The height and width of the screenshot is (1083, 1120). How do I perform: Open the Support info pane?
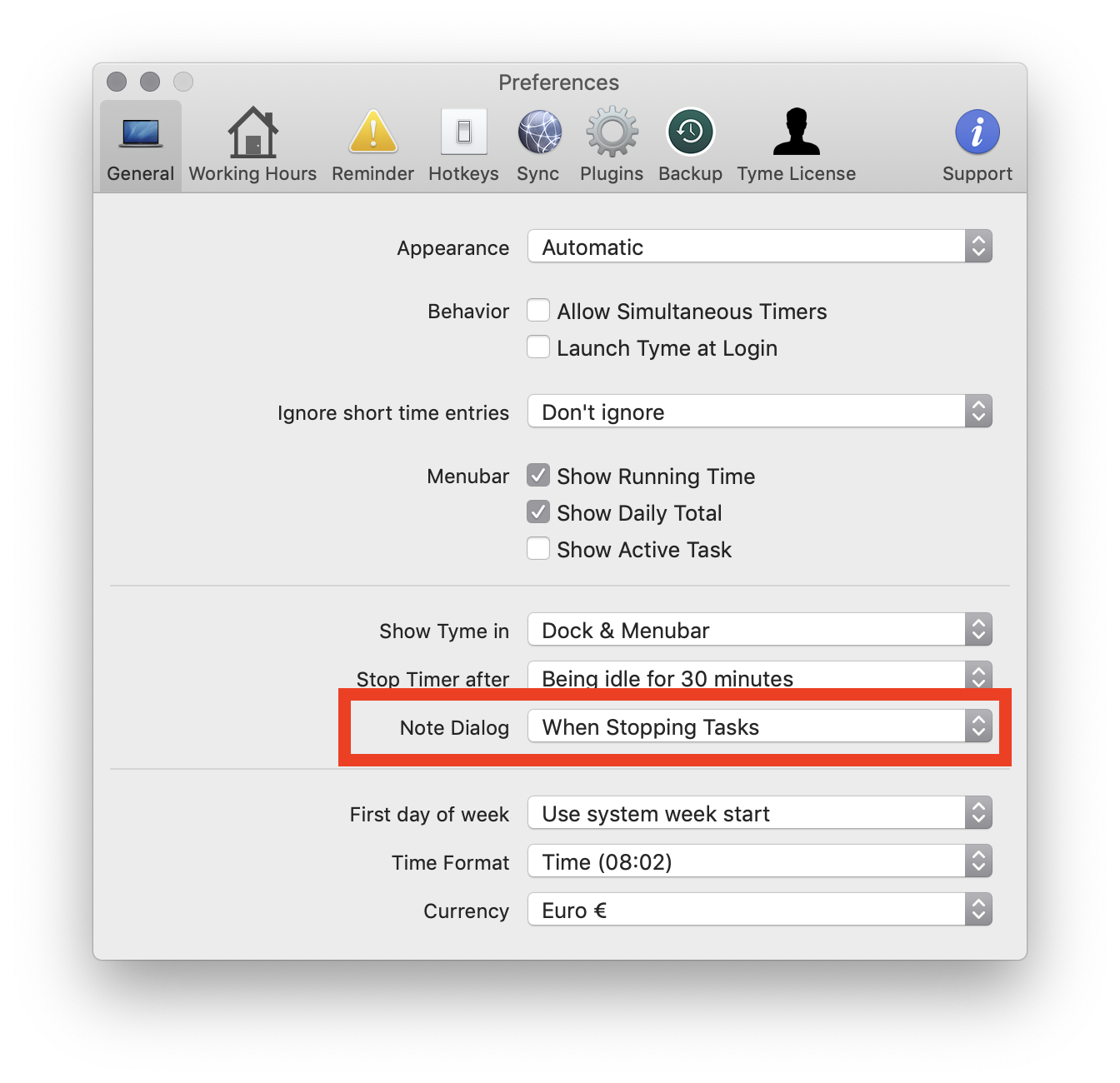click(977, 143)
